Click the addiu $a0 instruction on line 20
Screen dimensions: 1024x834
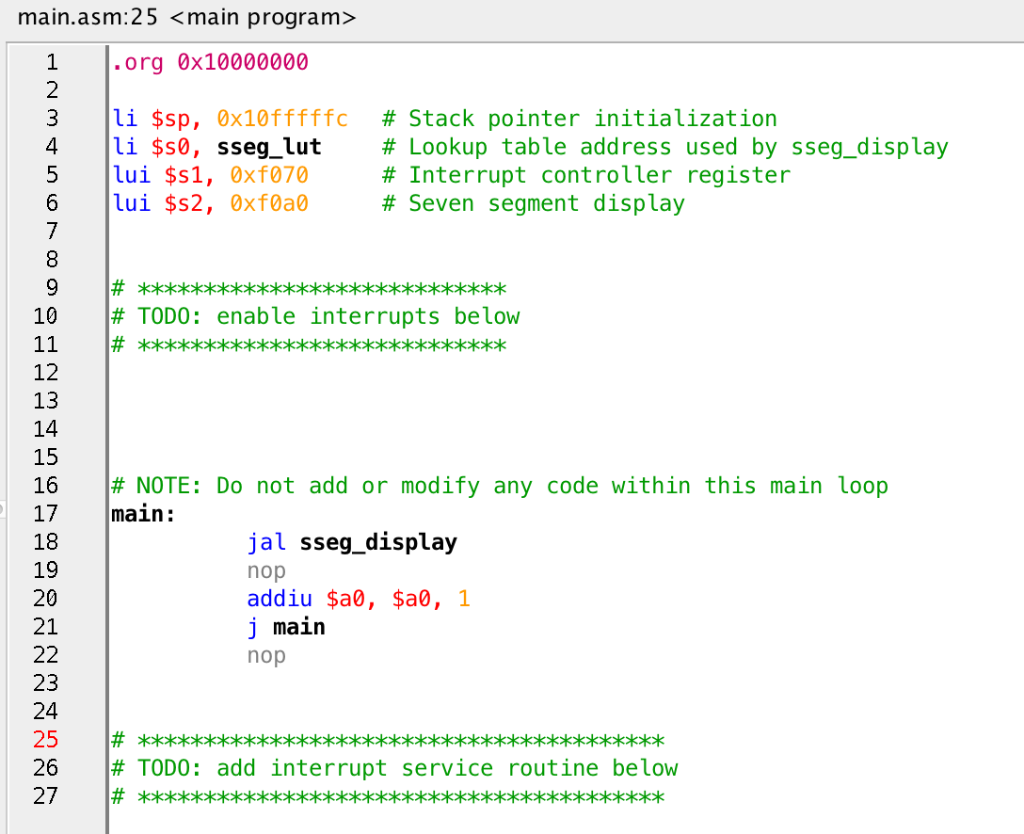point(355,598)
